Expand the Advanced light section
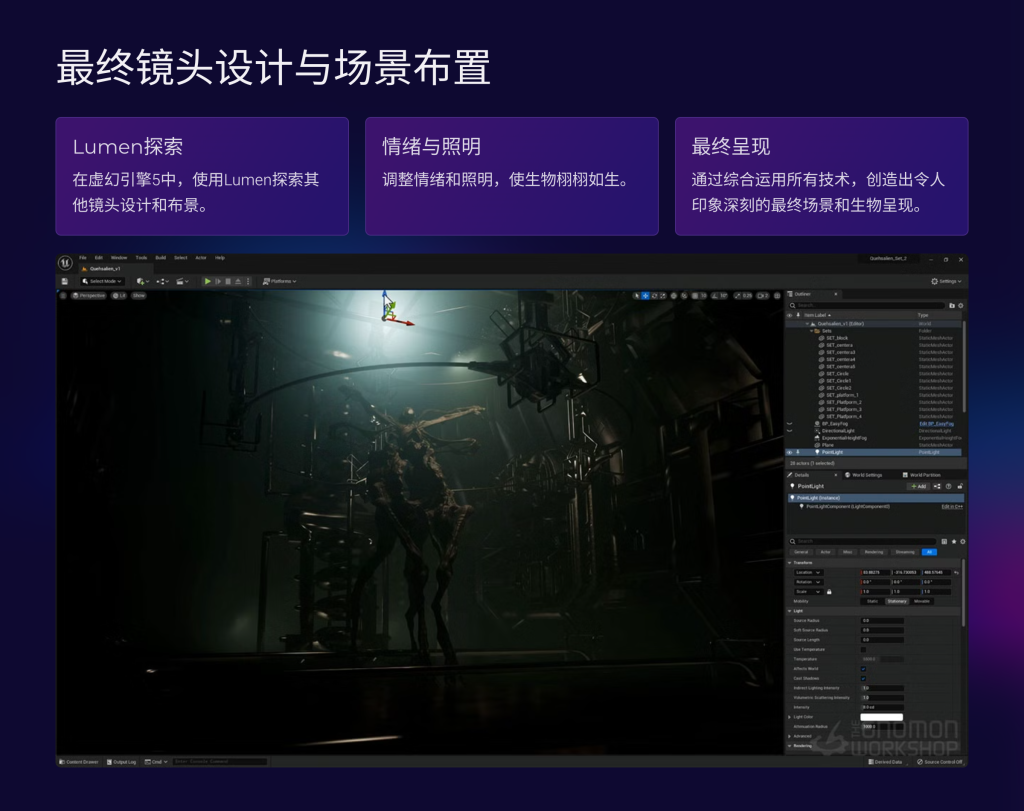 [x=790, y=736]
